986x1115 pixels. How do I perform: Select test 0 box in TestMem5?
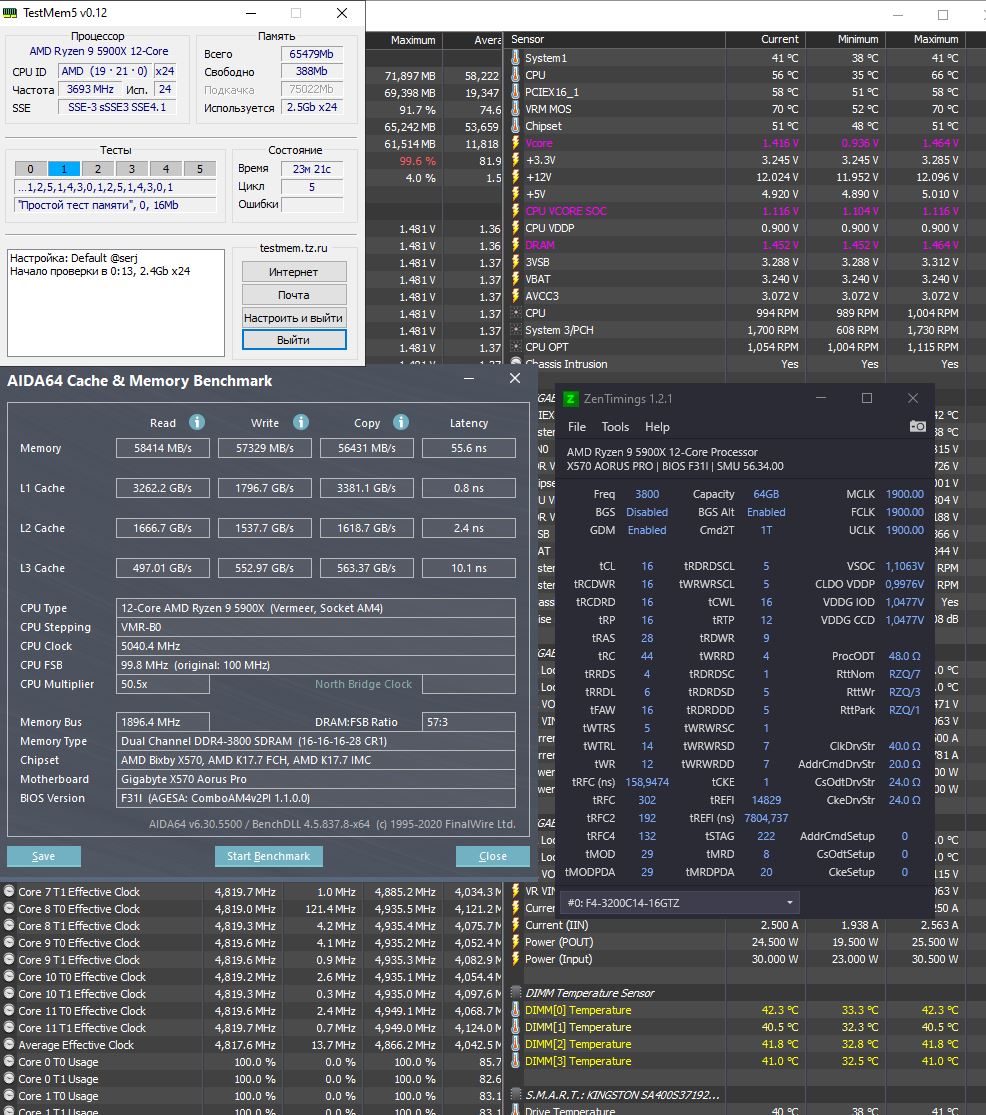point(31,169)
